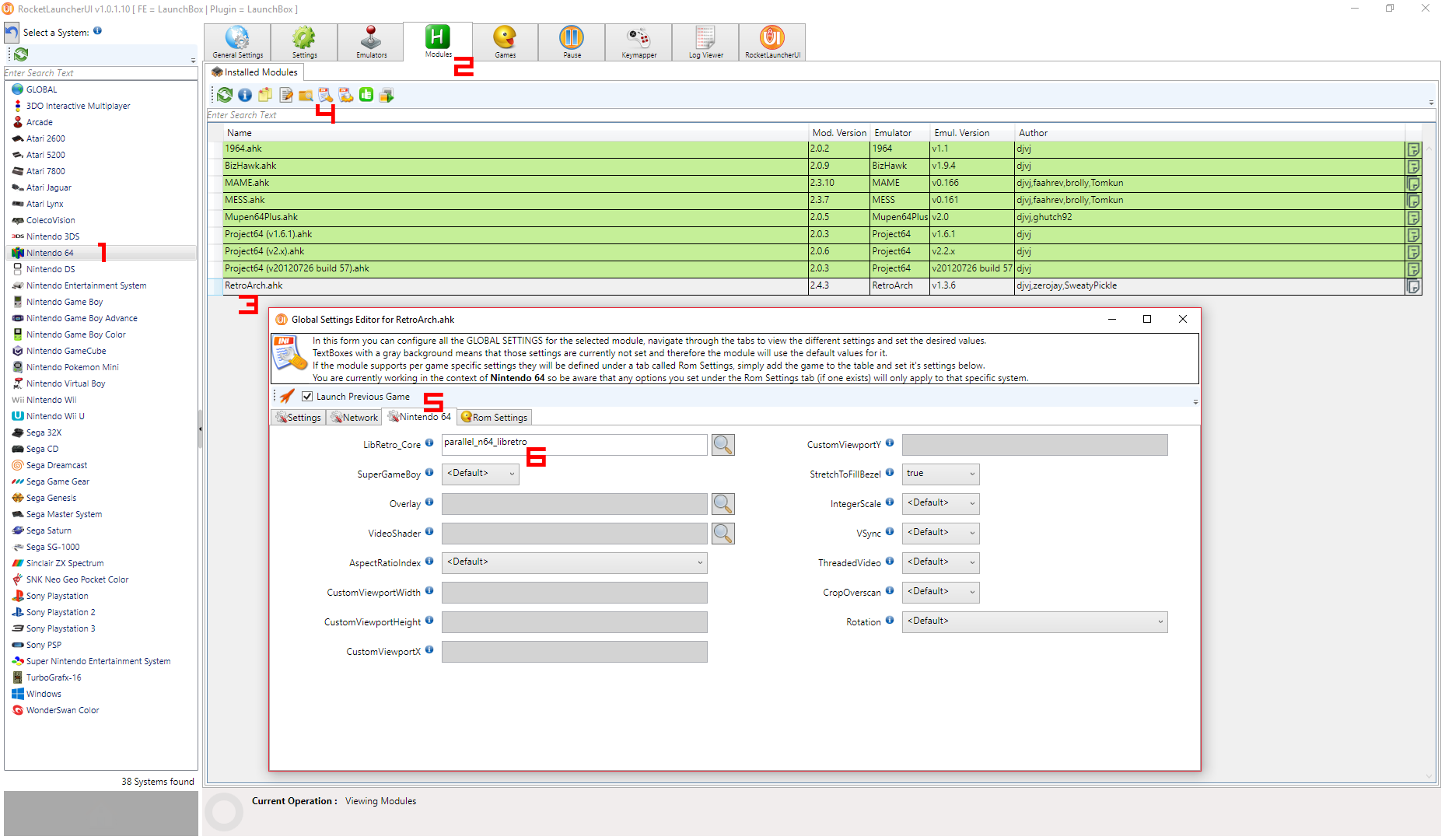The width and height of the screenshot is (1445, 840).
Task: Click the green refresh modules icon
Action: tap(225, 95)
